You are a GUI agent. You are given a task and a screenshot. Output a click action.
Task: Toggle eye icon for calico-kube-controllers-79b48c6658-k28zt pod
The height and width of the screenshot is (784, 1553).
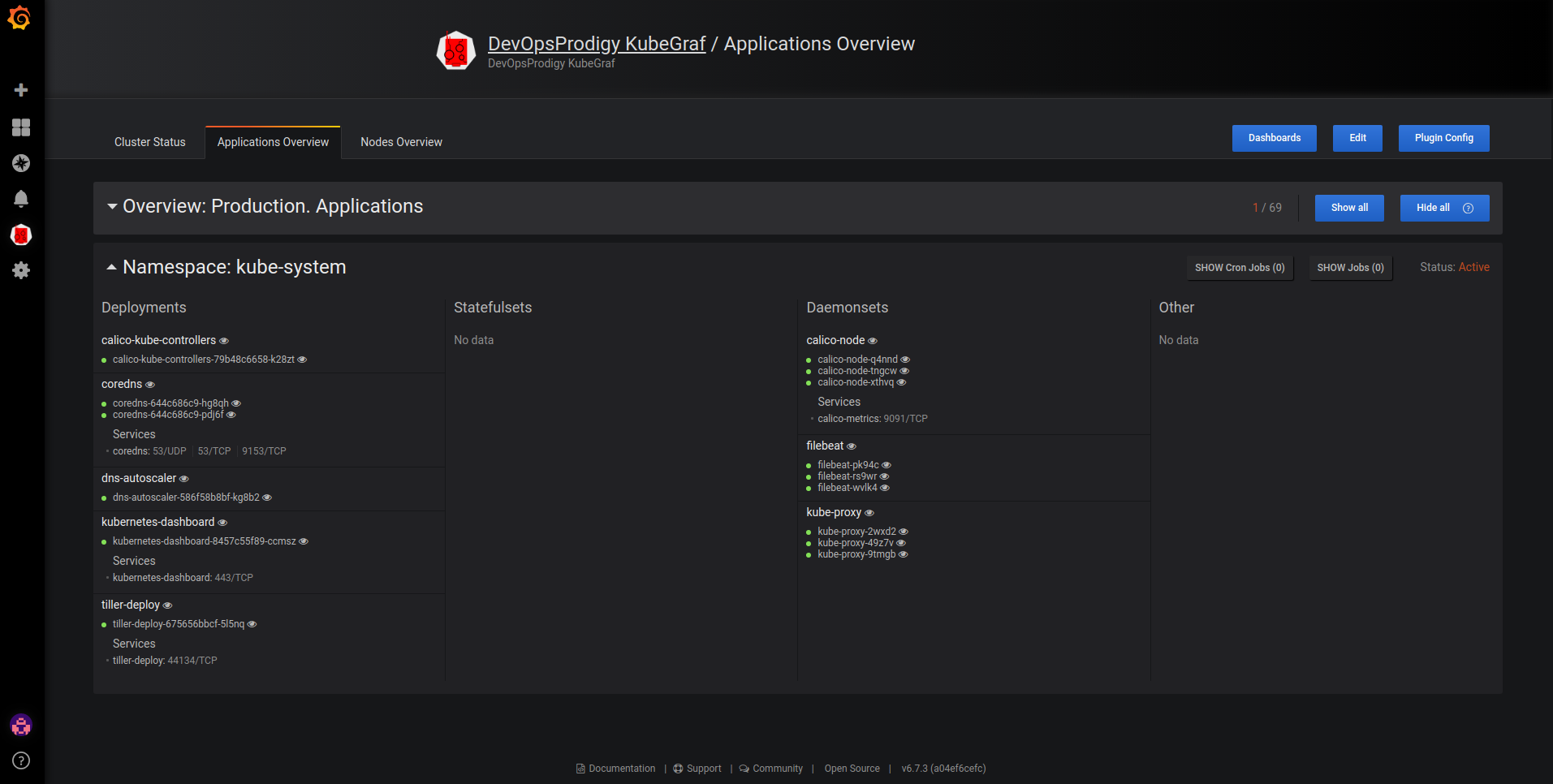(x=302, y=360)
